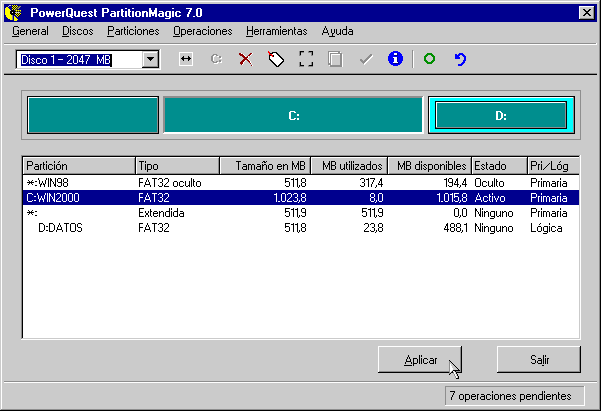The width and height of the screenshot is (601, 411).
Task: Click the Partición column header
Action: (x=79, y=166)
